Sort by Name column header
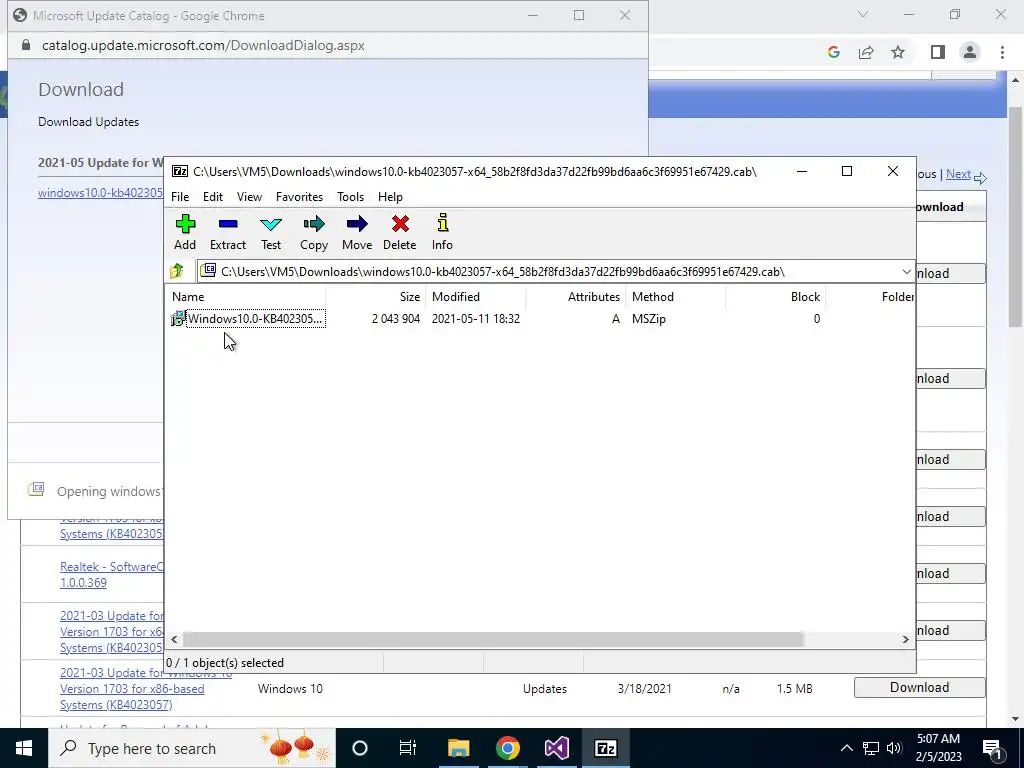Viewport: 1024px width, 768px height. click(x=246, y=296)
